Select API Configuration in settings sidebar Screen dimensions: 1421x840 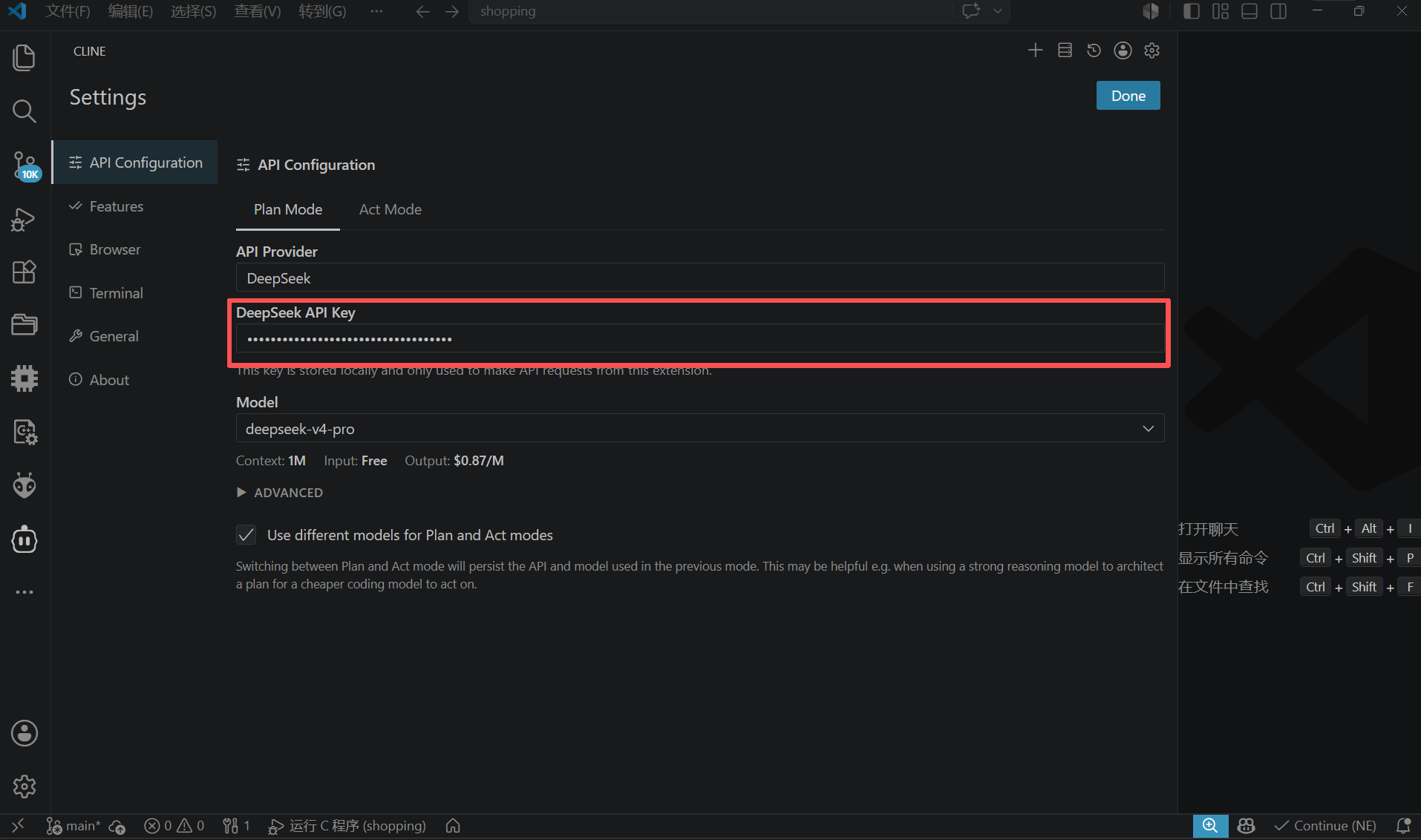pos(134,163)
